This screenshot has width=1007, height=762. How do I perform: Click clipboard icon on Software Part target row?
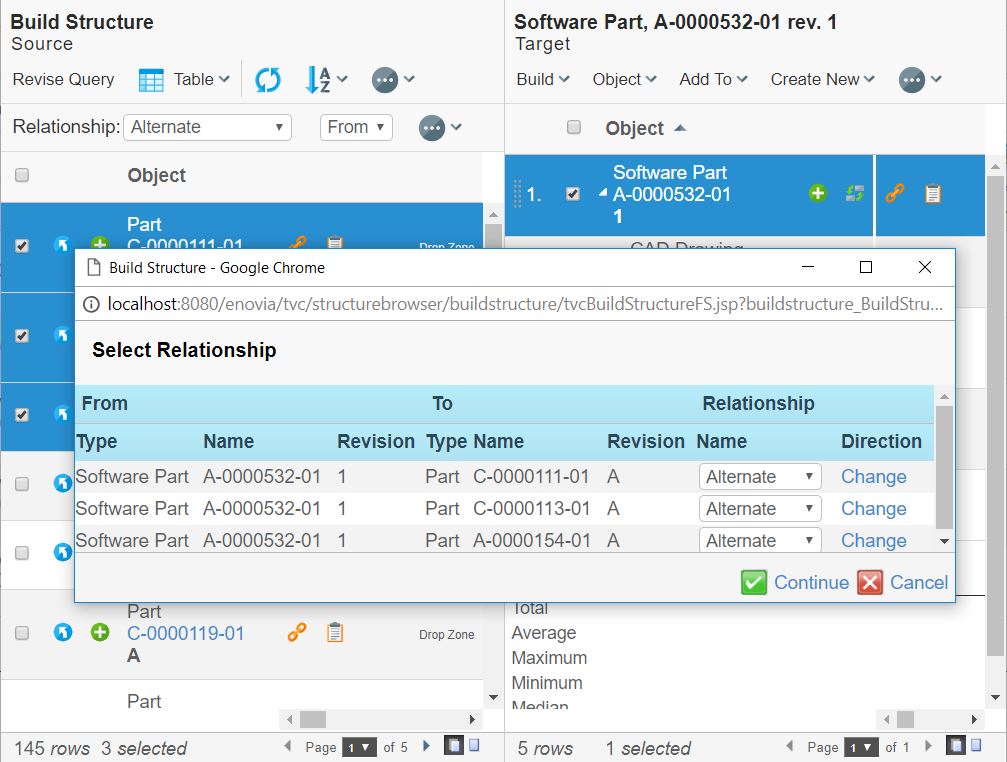pos(933,194)
